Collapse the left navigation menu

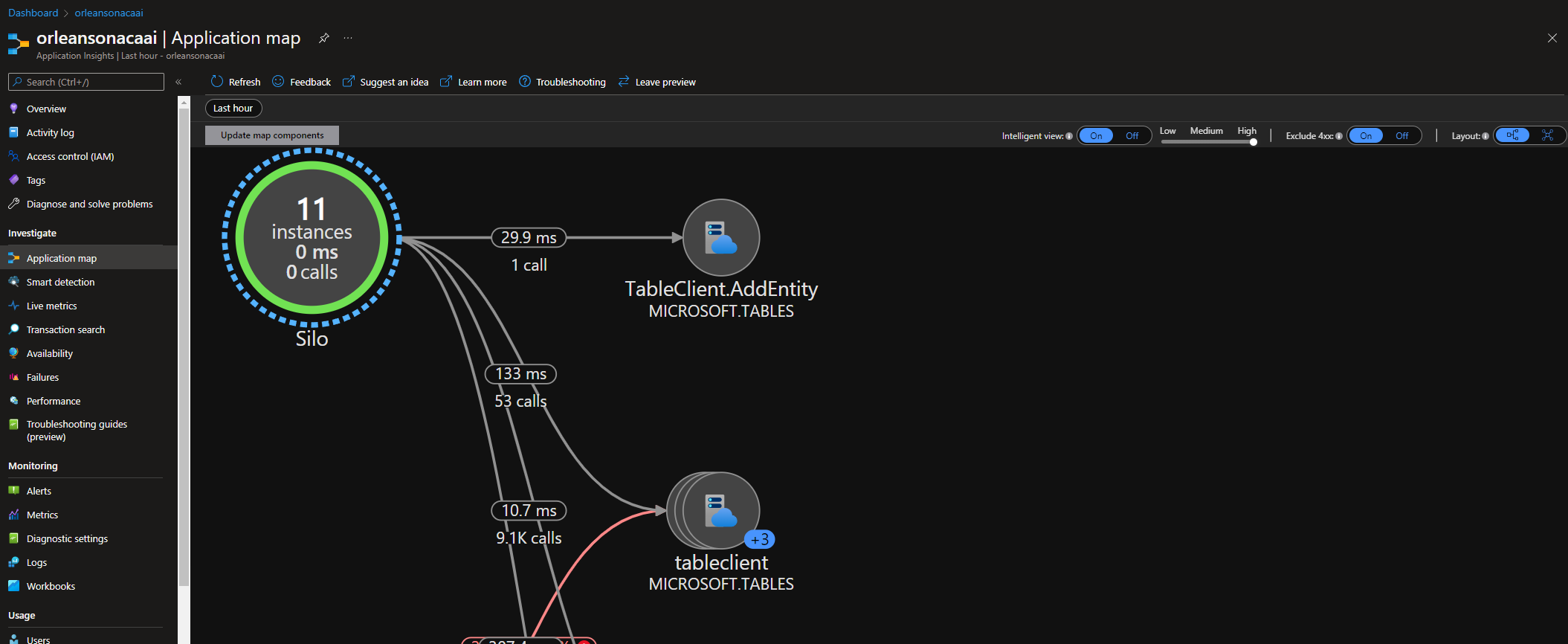click(178, 82)
